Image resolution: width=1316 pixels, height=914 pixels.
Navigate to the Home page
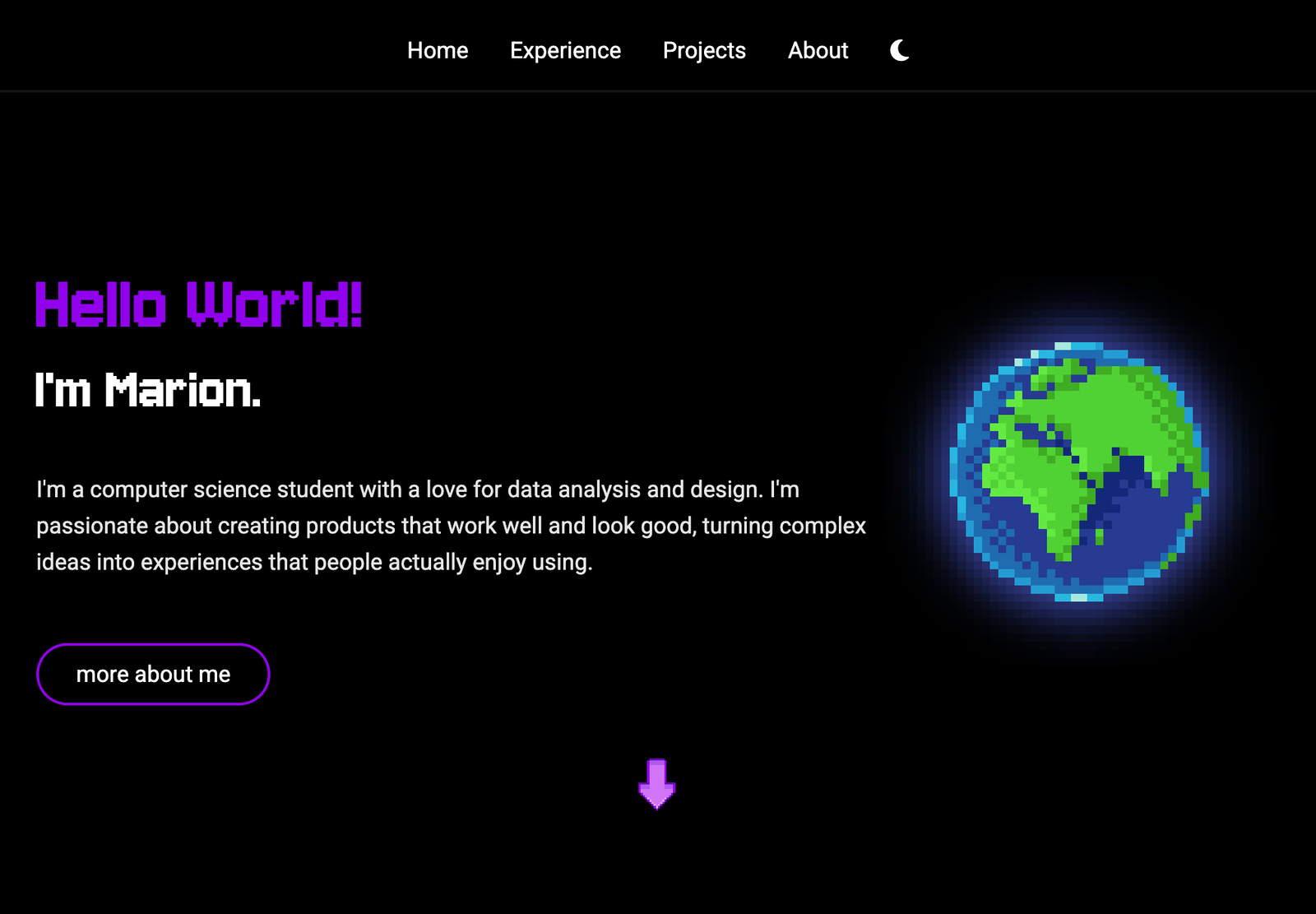(x=438, y=50)
